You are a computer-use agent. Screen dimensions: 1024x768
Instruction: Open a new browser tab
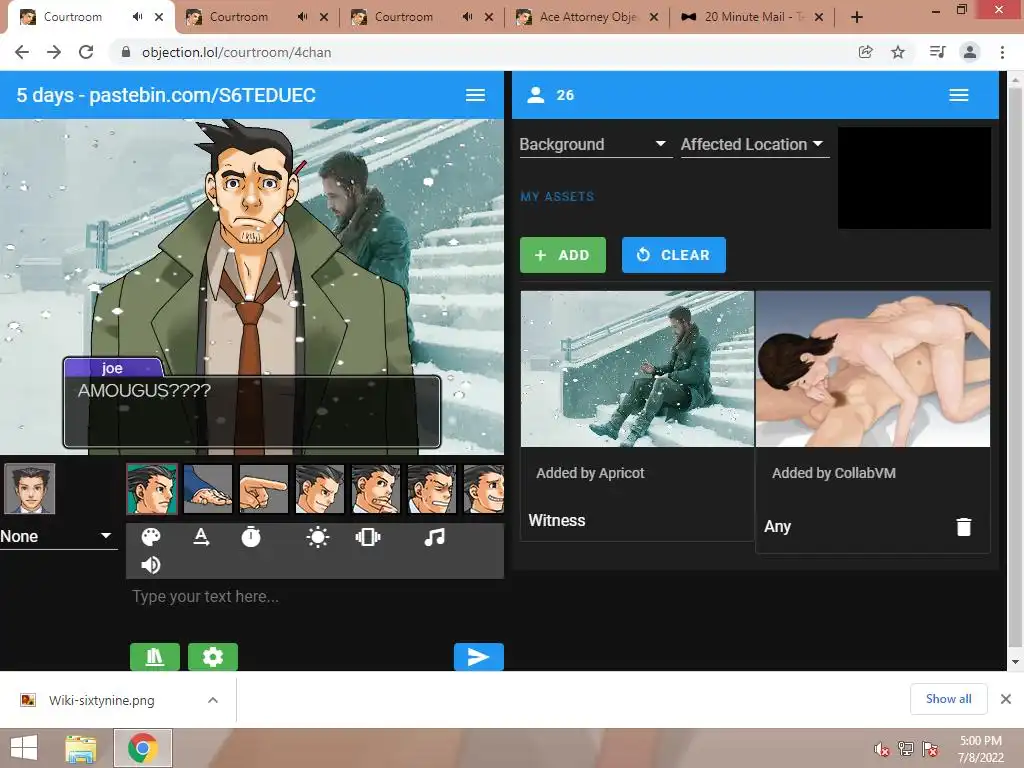pos(857,17)
